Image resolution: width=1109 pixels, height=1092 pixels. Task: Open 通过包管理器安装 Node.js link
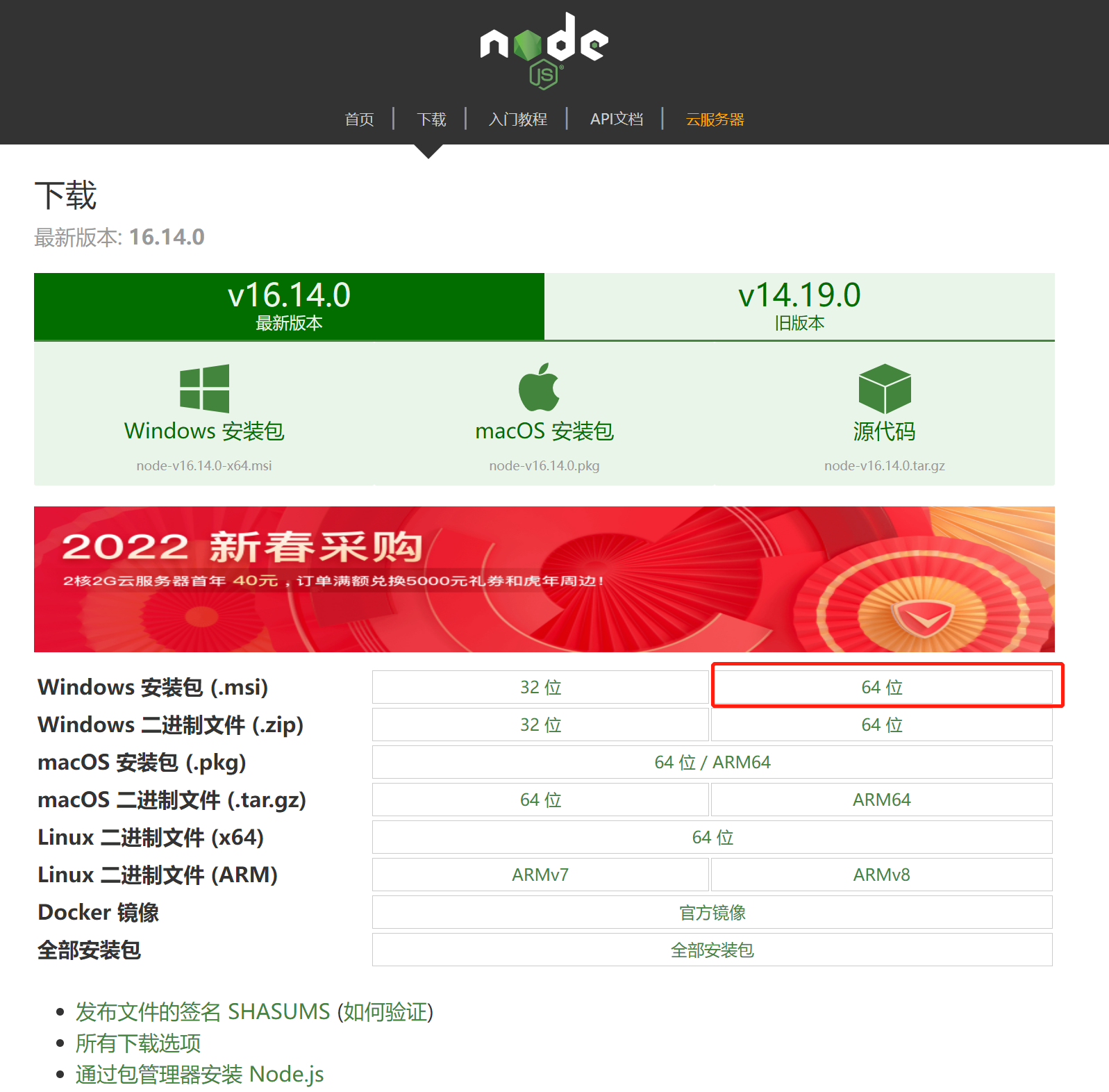pos(200,1074)
